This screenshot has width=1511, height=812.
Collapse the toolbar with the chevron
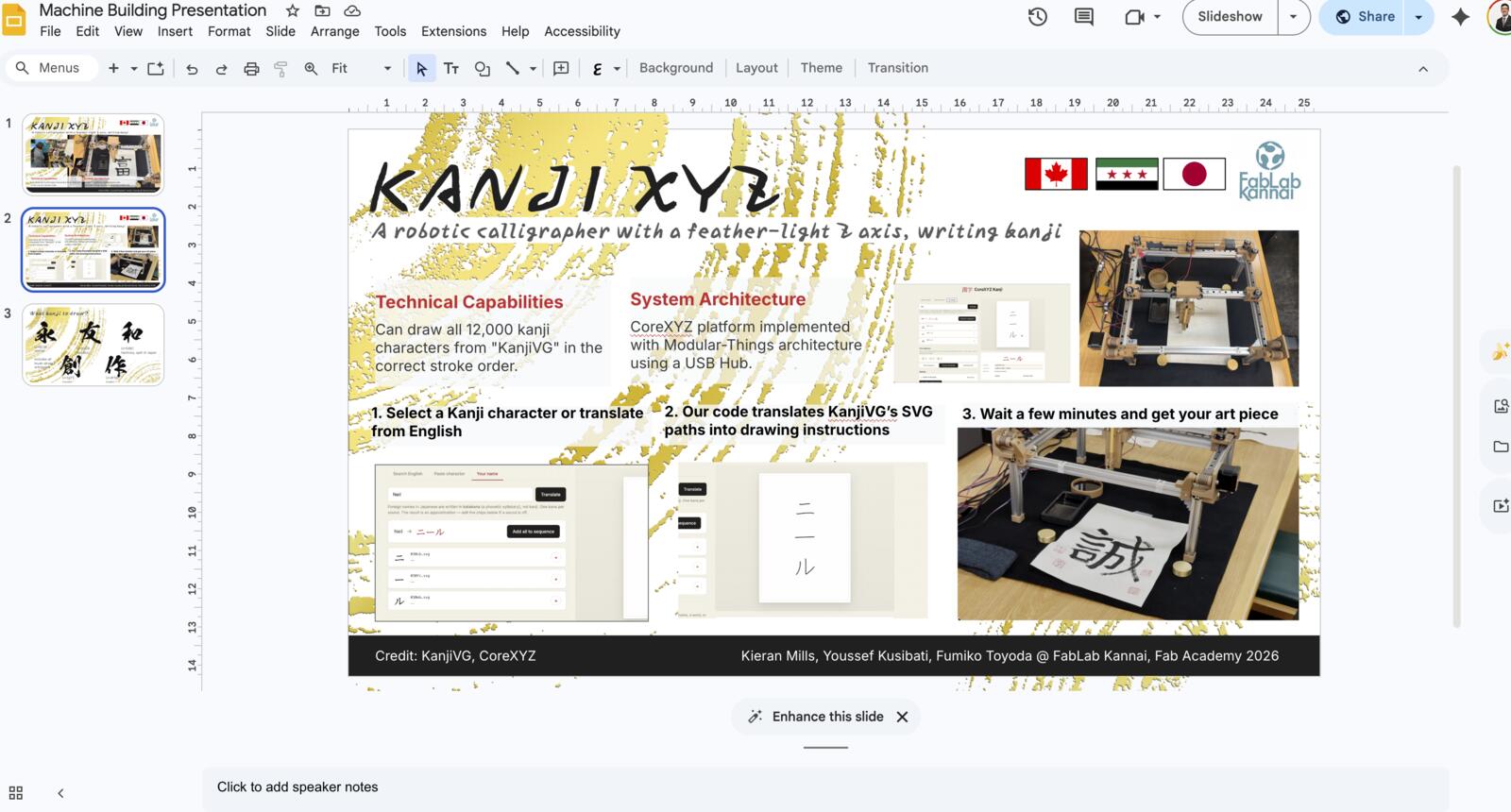point(1423,68)
